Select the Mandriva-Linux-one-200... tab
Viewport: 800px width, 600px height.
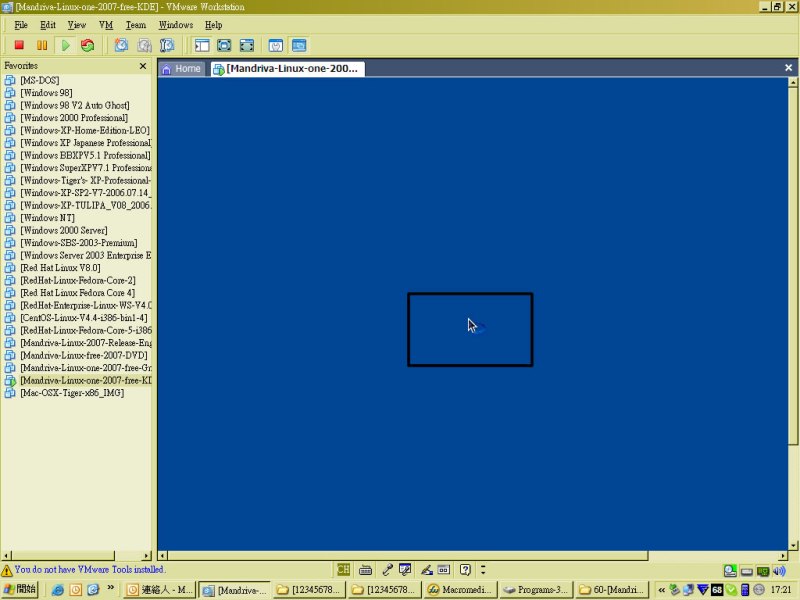288,69
